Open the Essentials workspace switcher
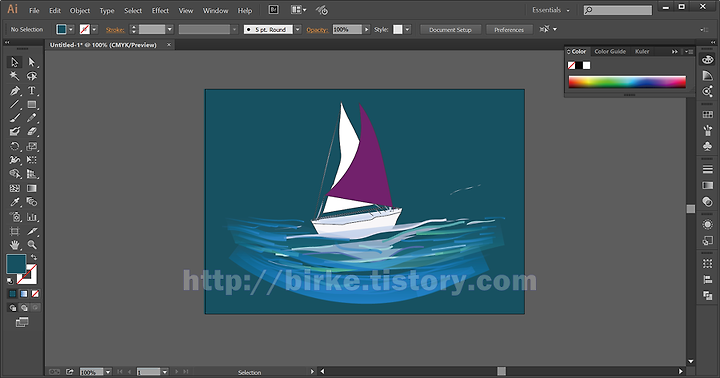 [x=551, y=10]
